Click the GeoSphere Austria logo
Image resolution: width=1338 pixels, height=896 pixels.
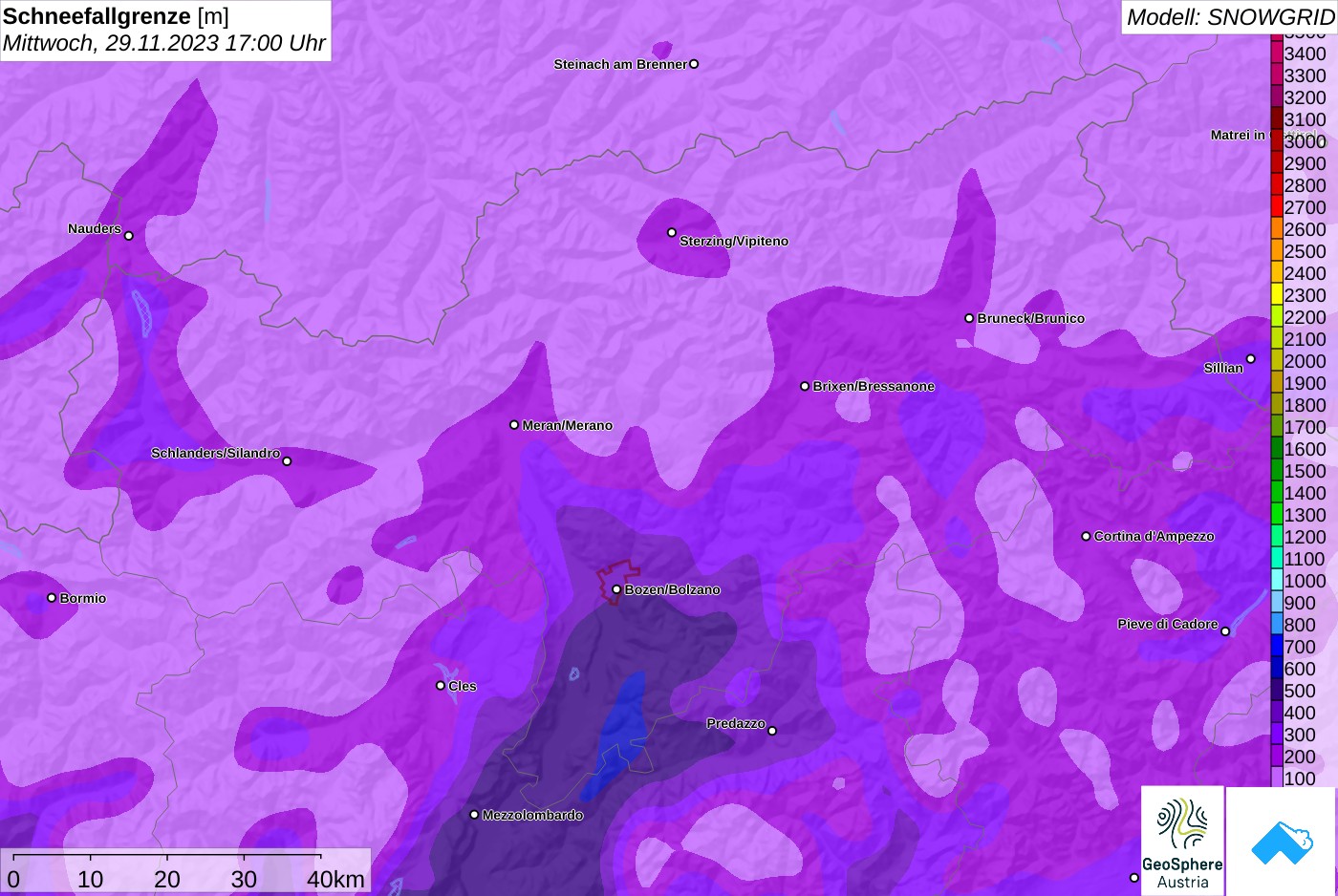coord(1182,841)
